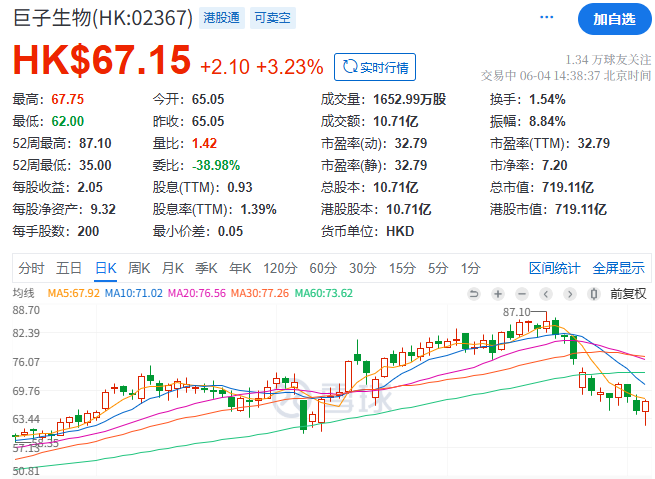Select the 季K quarterly candlestick tab
The image size is (655, 479).
point(206,268)
